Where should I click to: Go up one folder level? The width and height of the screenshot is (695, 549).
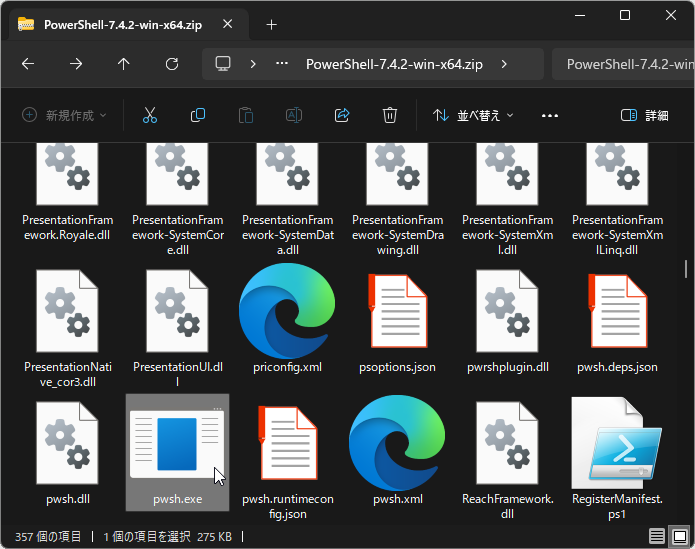click(x=124, y=64)
